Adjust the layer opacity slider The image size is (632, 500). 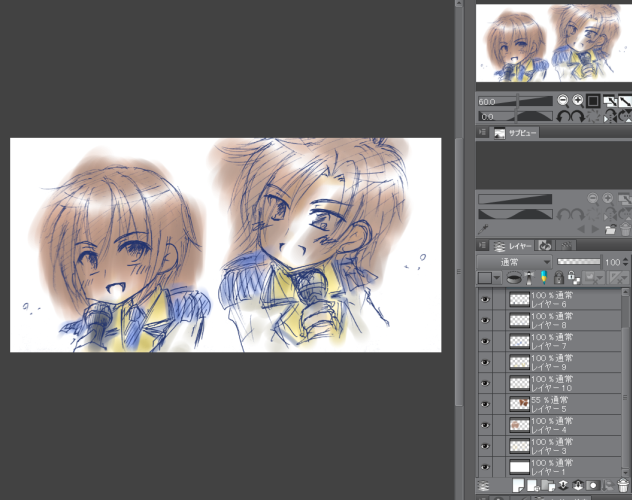tap(578, 262)
